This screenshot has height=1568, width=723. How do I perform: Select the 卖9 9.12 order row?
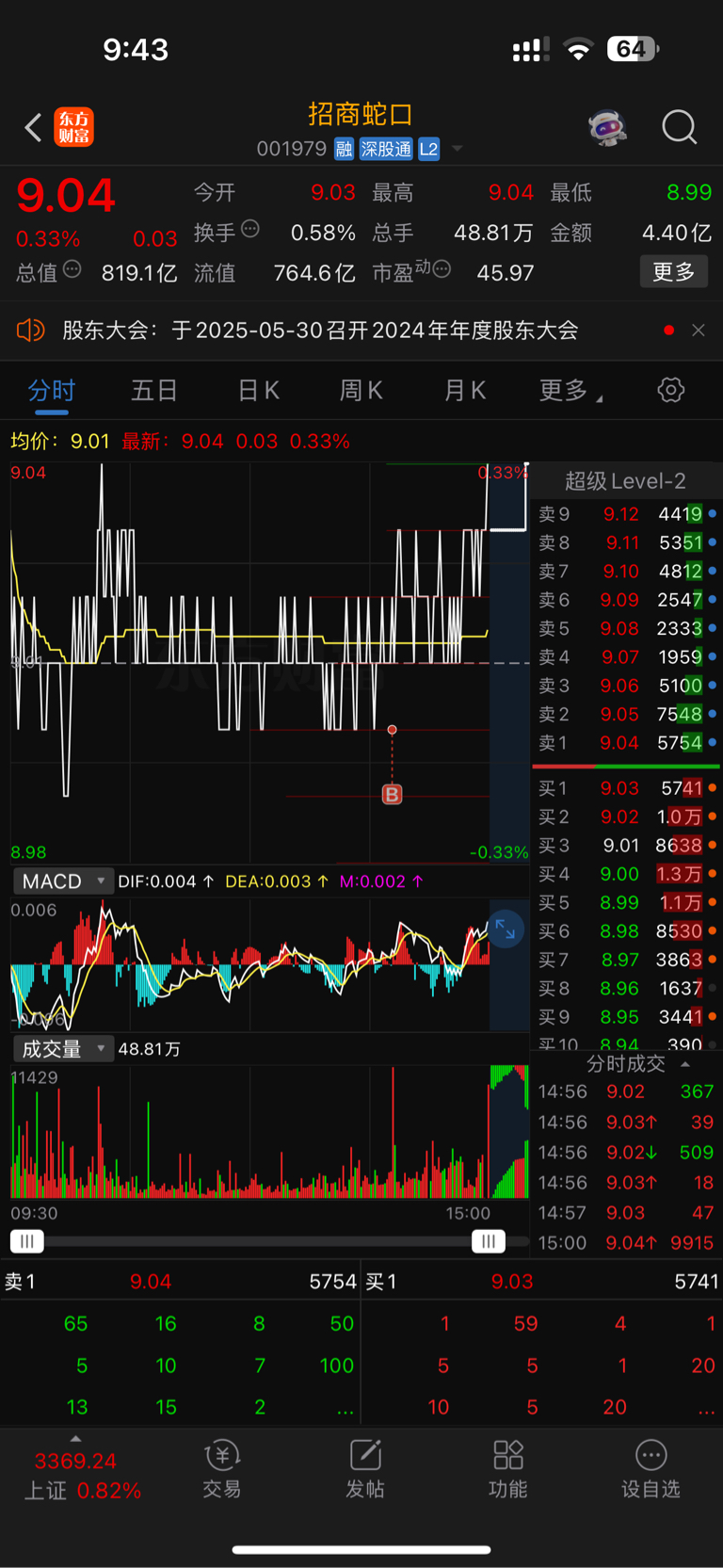[x=627, y=514]
